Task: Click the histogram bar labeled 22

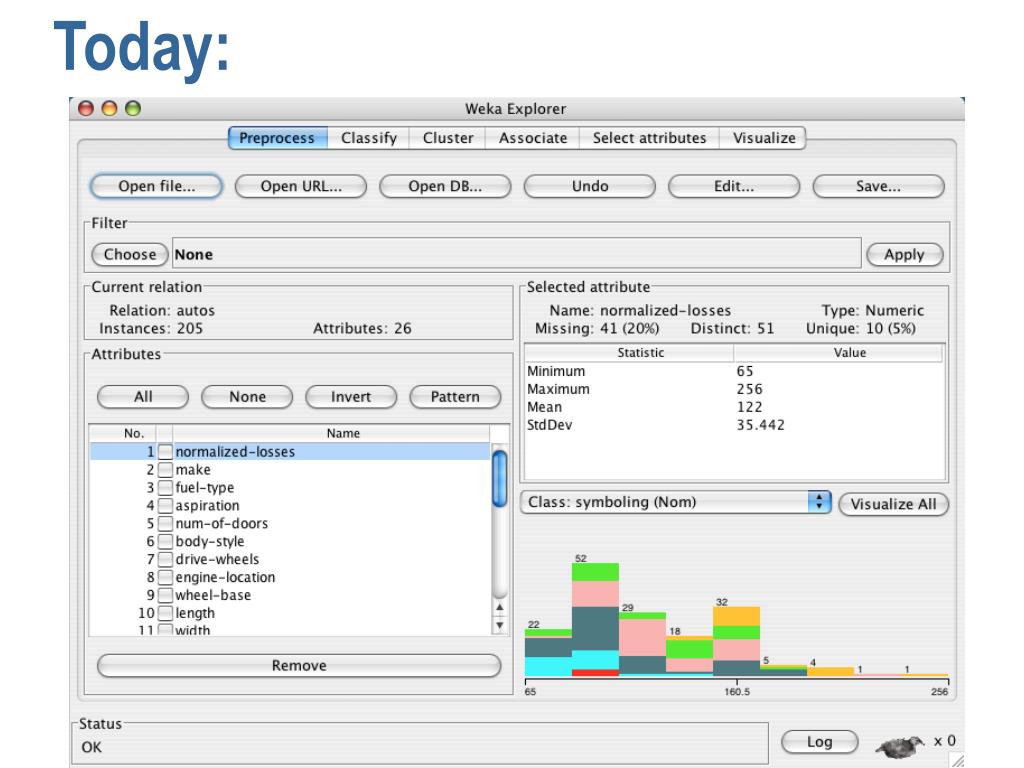Action: pyautogui.click(x=548, y=652)
